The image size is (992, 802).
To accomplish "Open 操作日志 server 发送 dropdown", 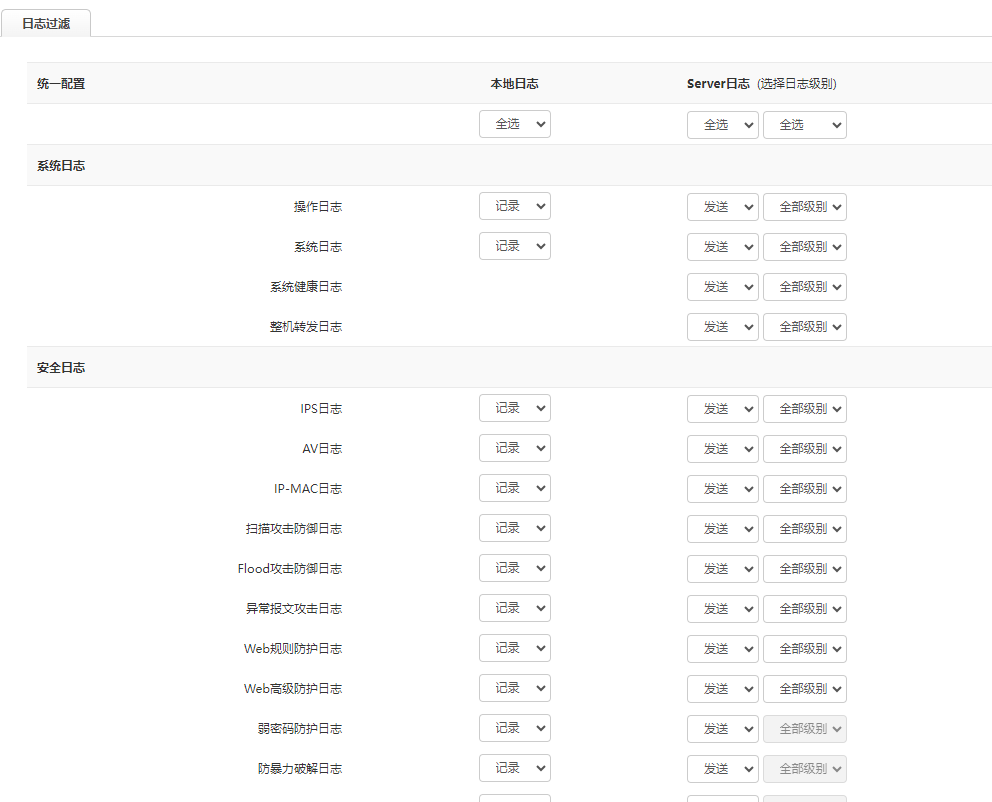I will [722, 207].
